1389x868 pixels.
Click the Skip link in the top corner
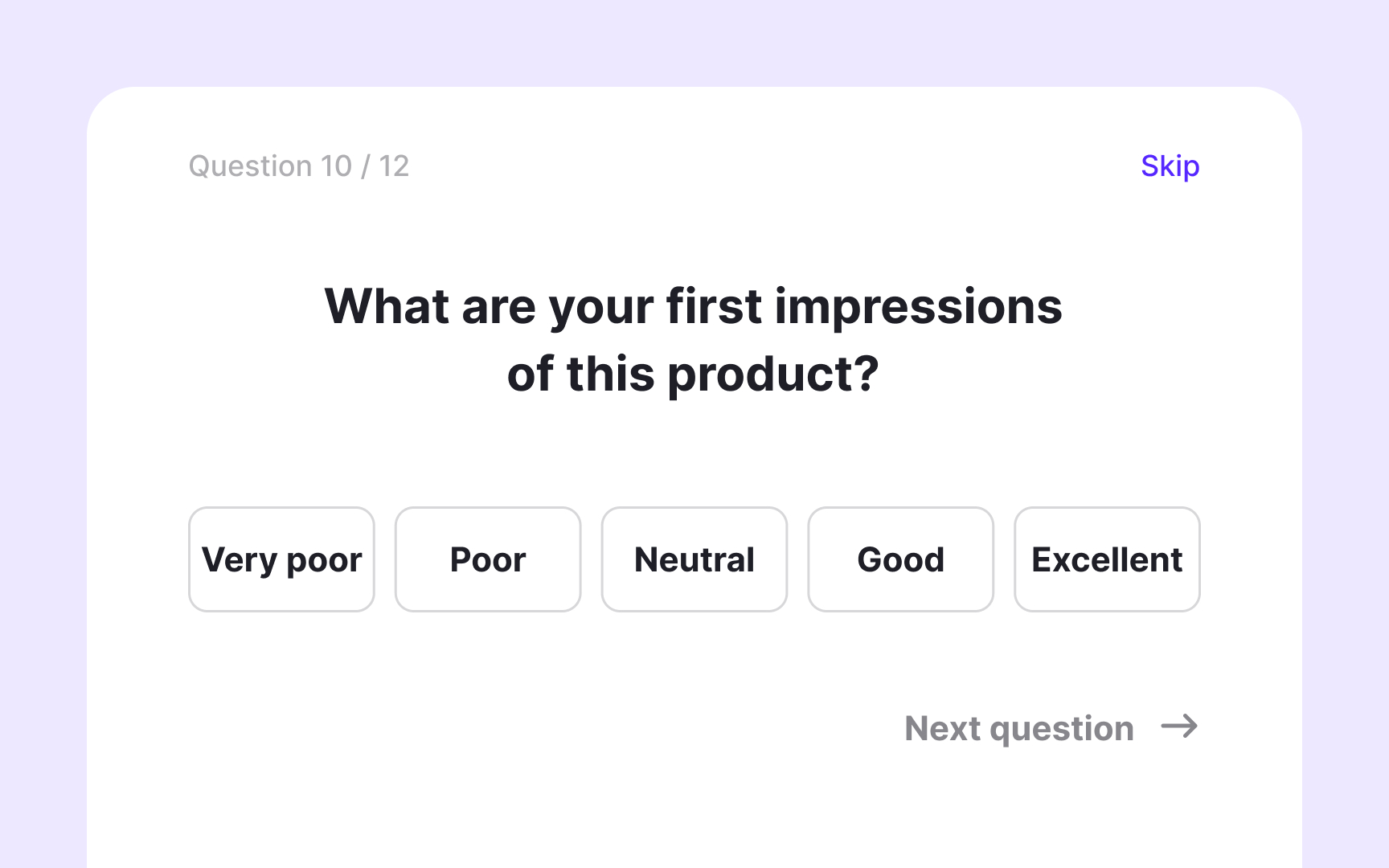(x=1169, y=166)
